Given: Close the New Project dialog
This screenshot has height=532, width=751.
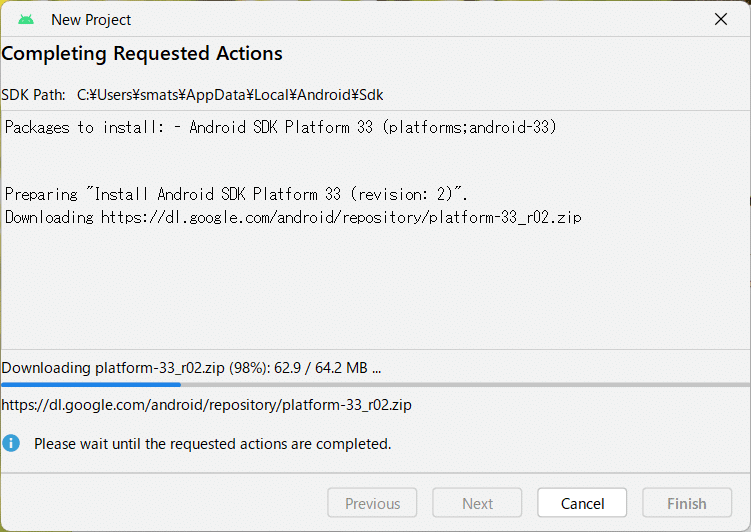Looking at the screenshot, I should (720, 19).
